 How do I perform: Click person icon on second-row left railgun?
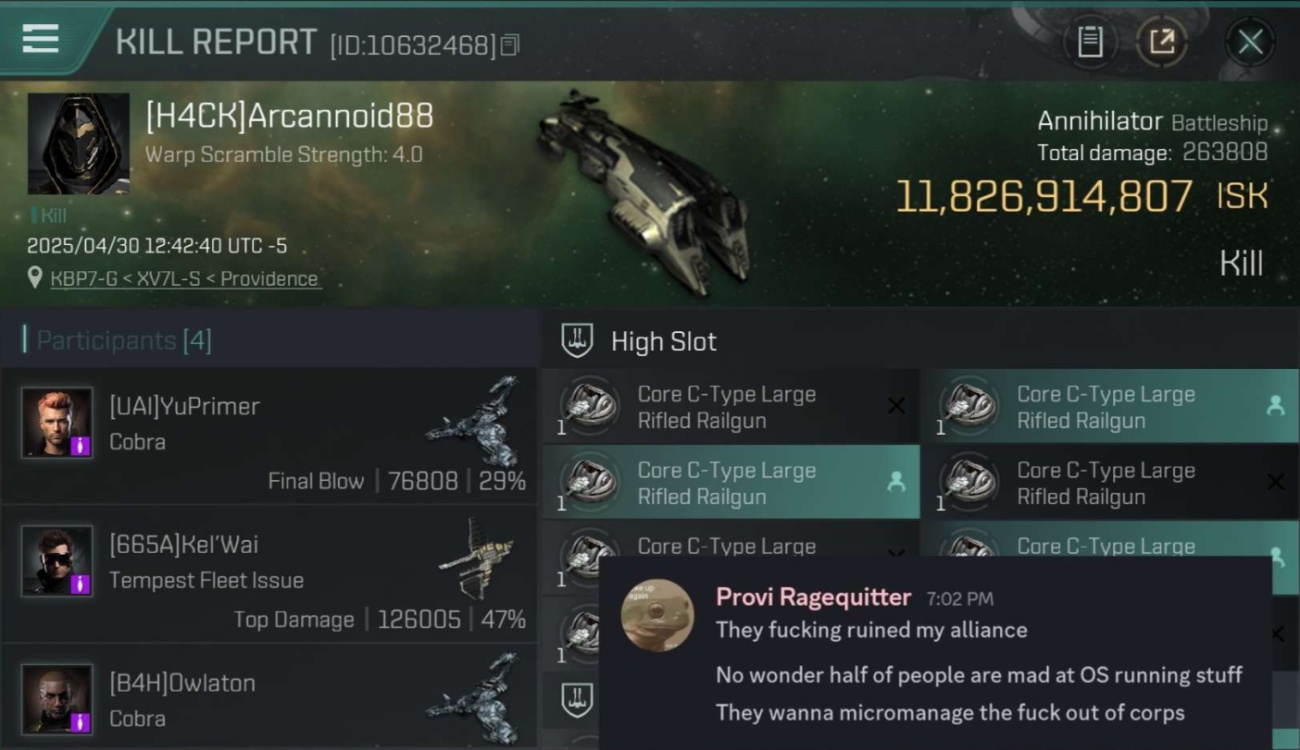(896, 481)
